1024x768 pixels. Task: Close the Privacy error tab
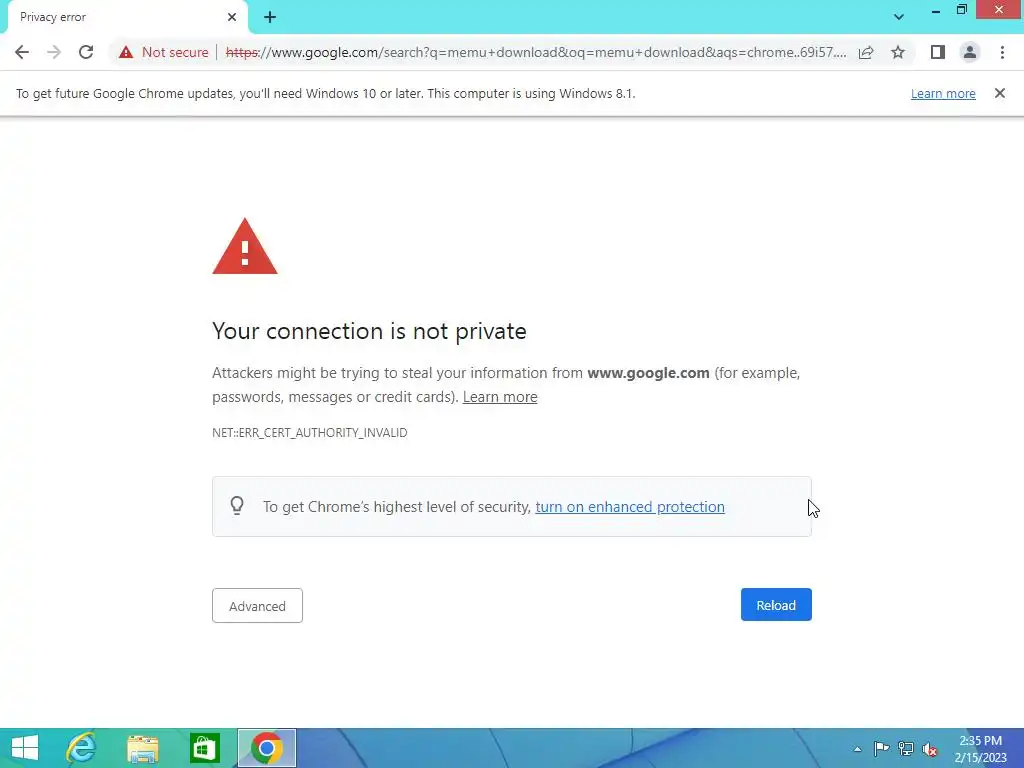tap(232, 17)
